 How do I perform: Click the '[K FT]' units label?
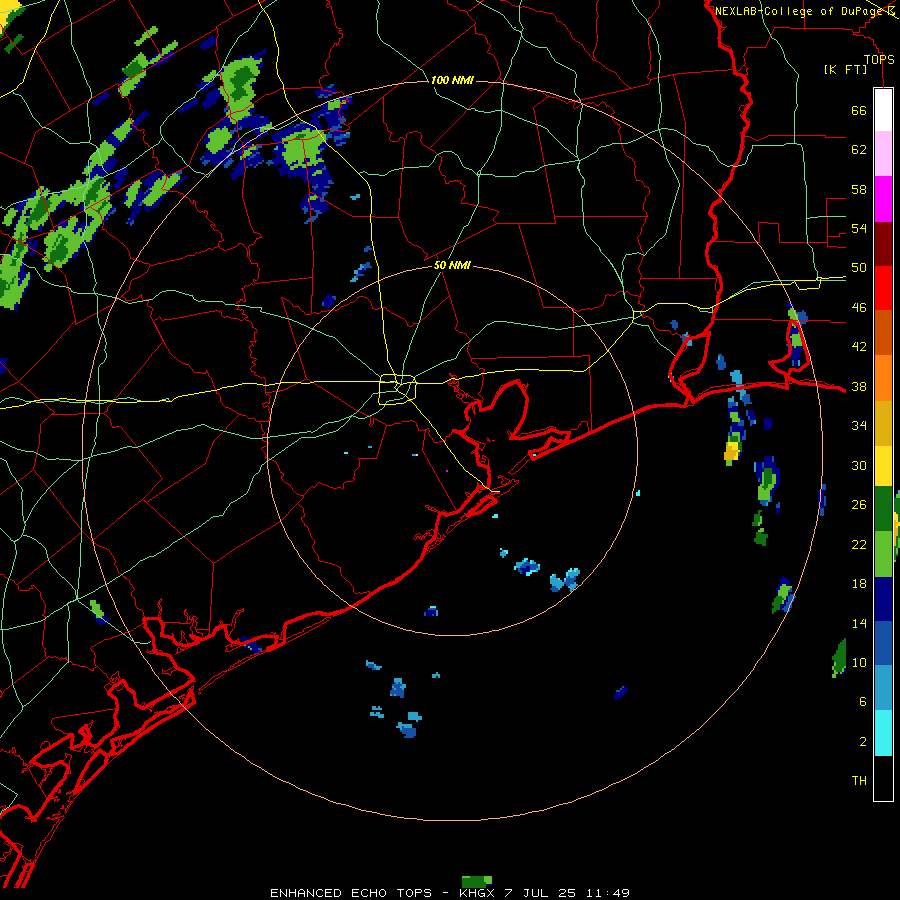tap(845, 70)
